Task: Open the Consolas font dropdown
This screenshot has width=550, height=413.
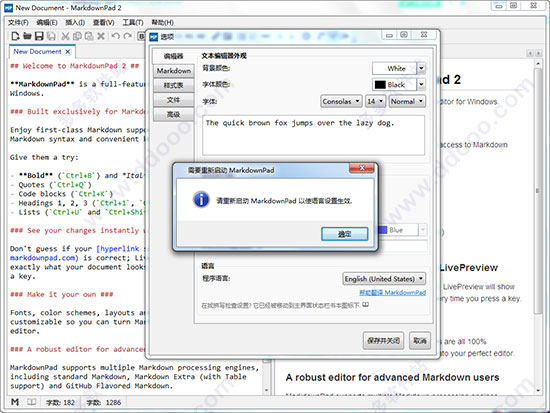Action: coord(341,101)
